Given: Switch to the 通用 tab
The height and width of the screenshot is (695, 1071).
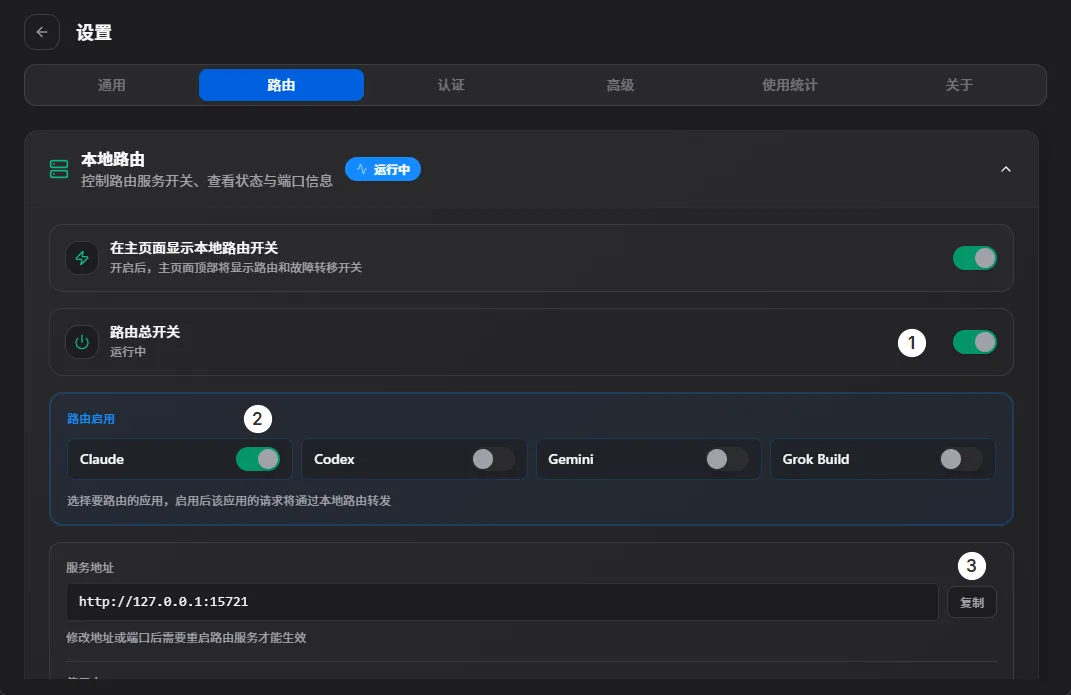Looking at the screenshot, I should point(111,85).
